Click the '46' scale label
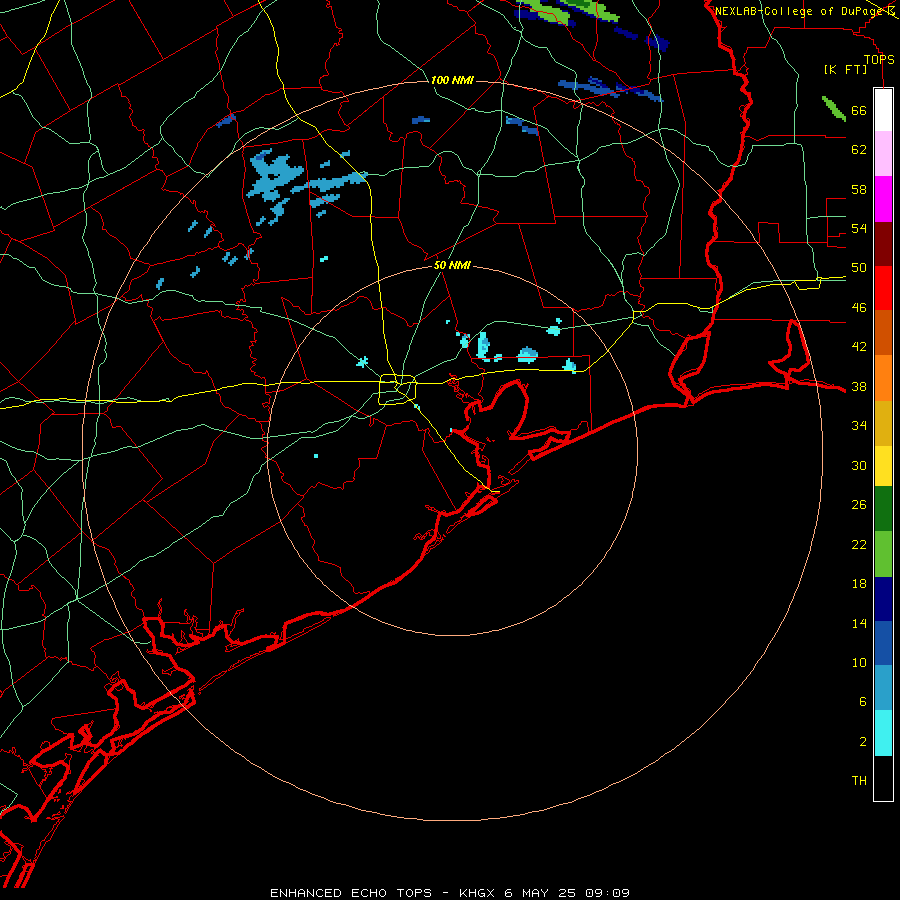Screen dimensions: 900x900 point(859,308)
